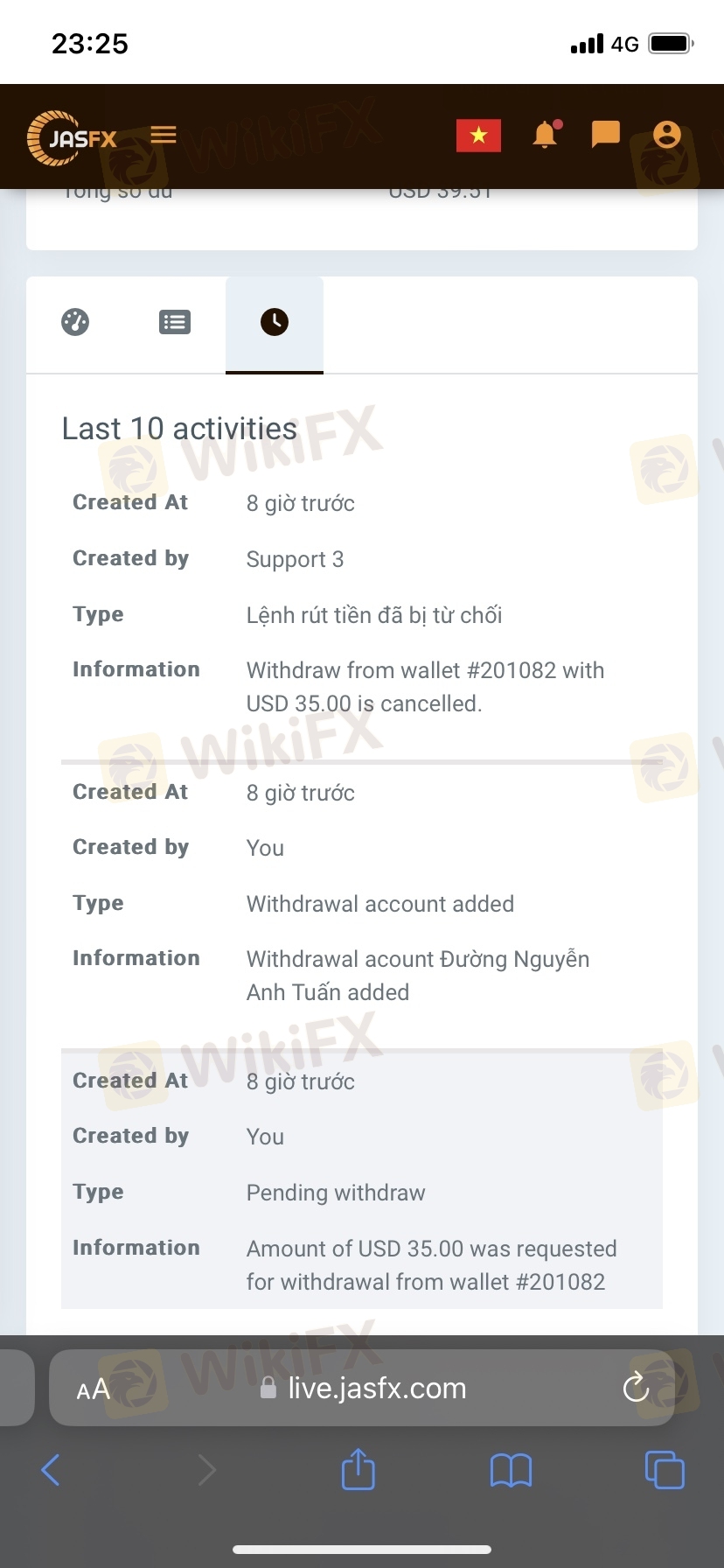Change language via Vietnam flag
The width and height of the screenshot is (724, 1568).
tap(478, 136)
